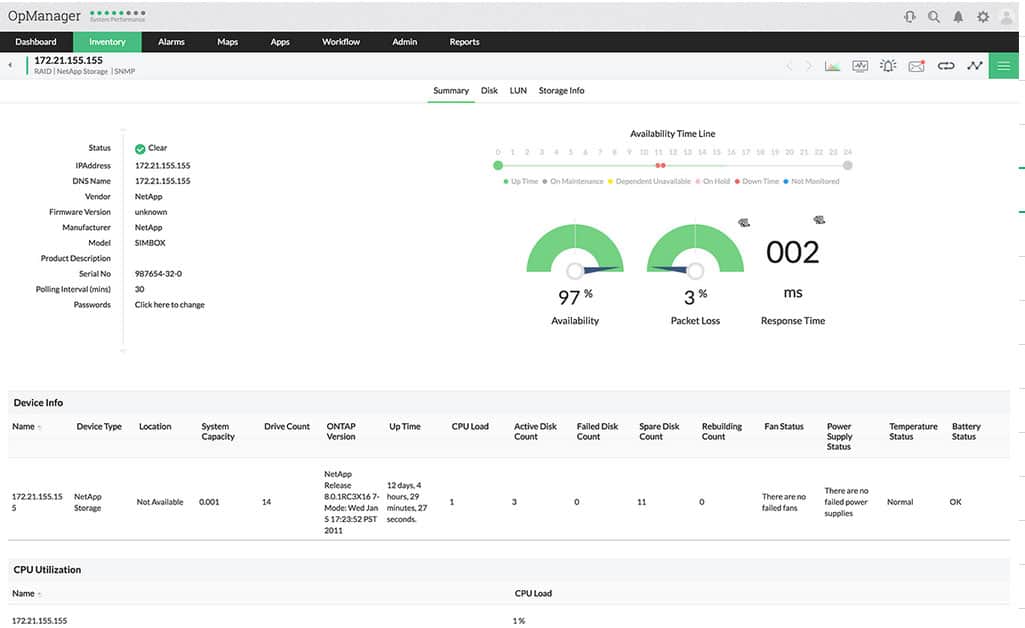This screenshot has width=1025, height=628.
Task: Click the chain link workflow icon
Action: 946,66
